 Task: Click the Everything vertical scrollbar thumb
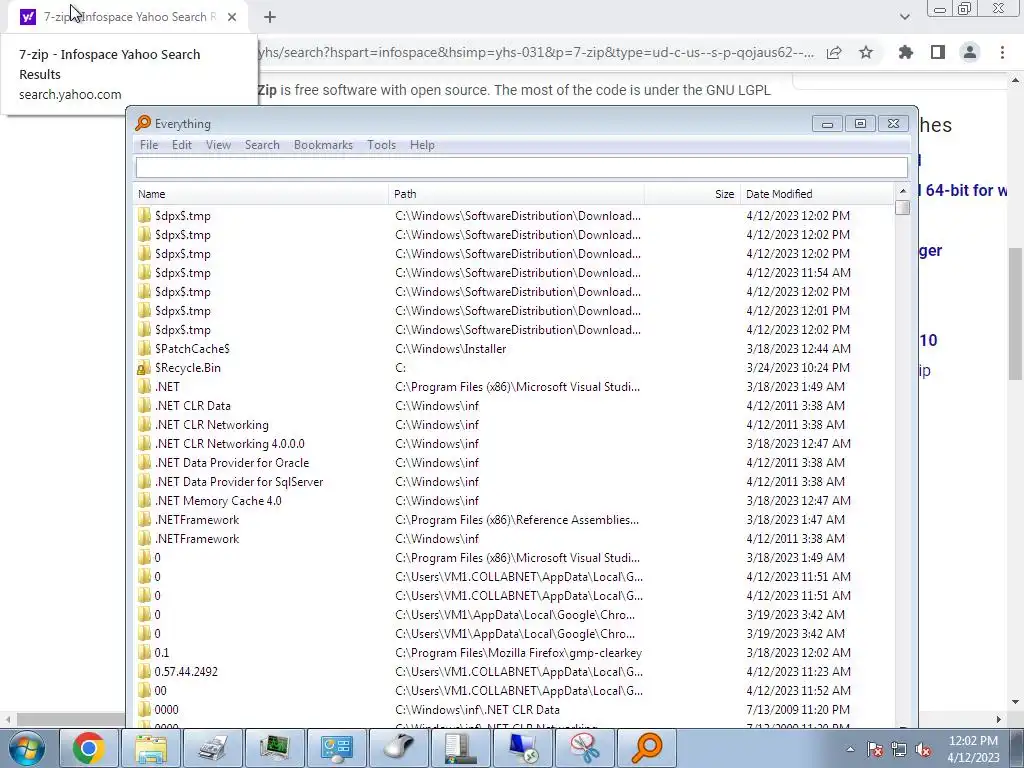pyautogui.click(x=903, y=208)
